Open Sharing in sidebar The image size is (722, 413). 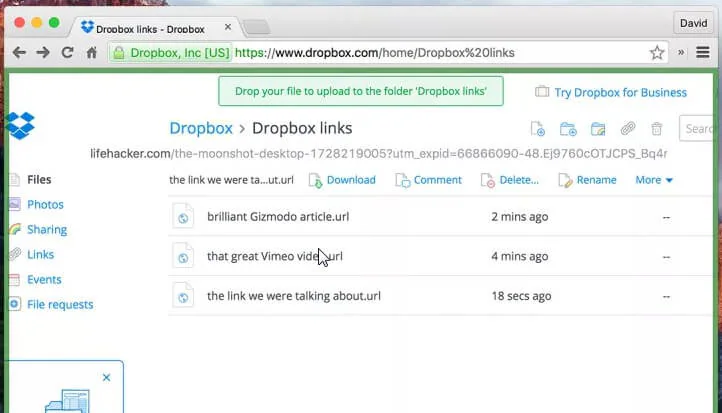[47, 229]
